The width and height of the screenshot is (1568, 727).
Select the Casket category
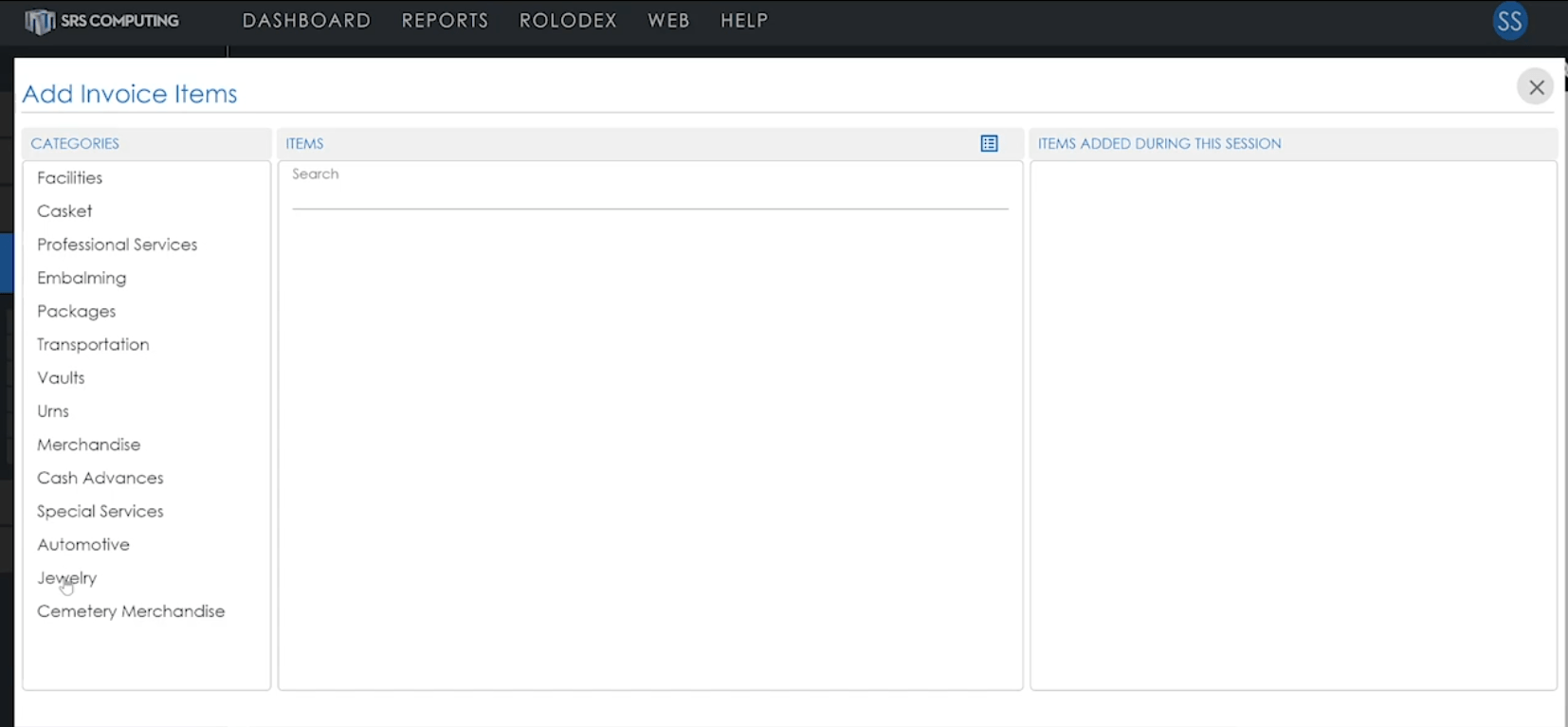coord(64,210)
